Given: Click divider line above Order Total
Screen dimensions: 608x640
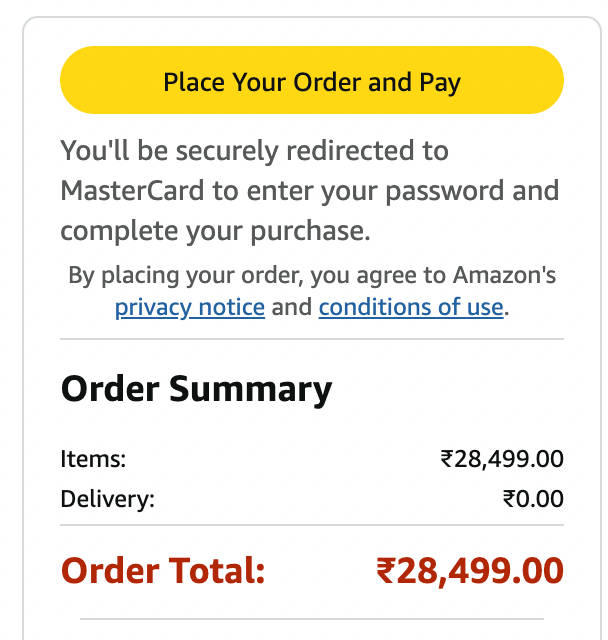Looking at the screenshot, I should coord(311,525).
